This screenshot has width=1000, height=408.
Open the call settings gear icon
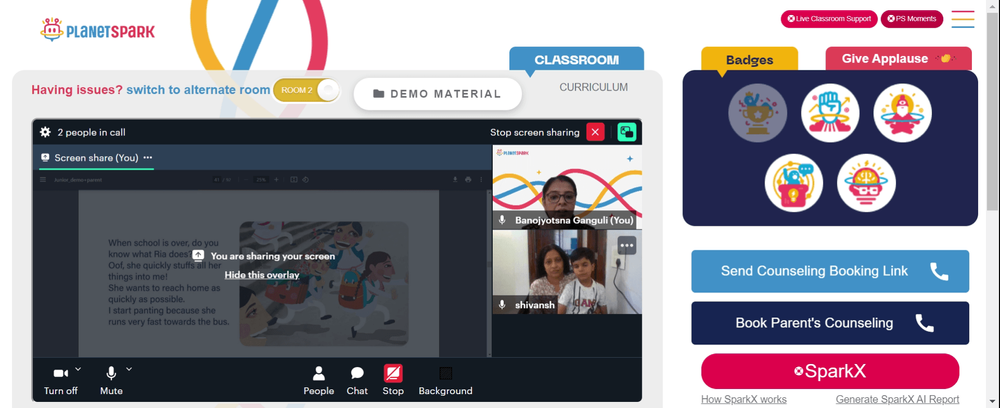tap(45, 132)
